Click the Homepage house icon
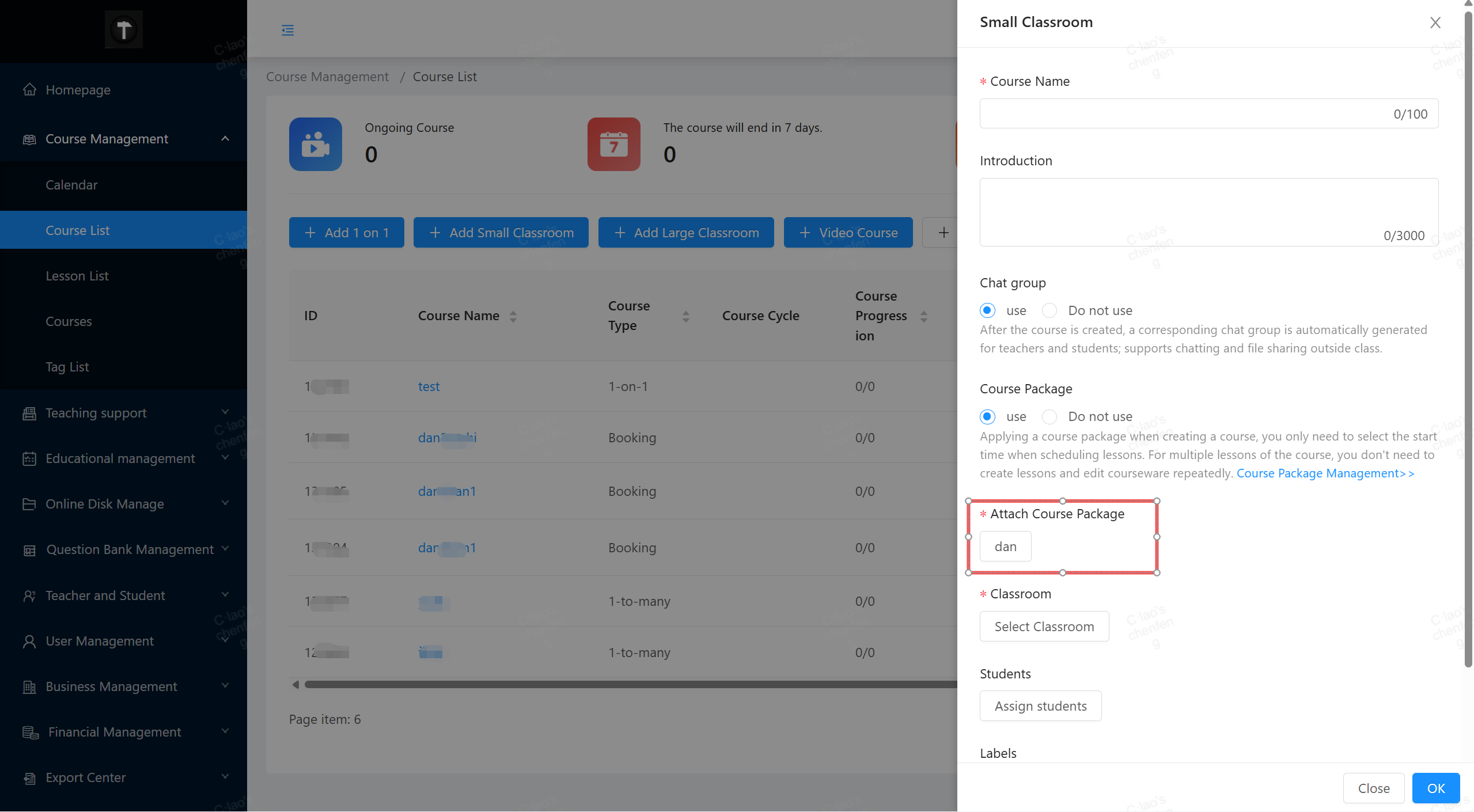The height and width of the screenshot is (812, 1474). point(29,90)
